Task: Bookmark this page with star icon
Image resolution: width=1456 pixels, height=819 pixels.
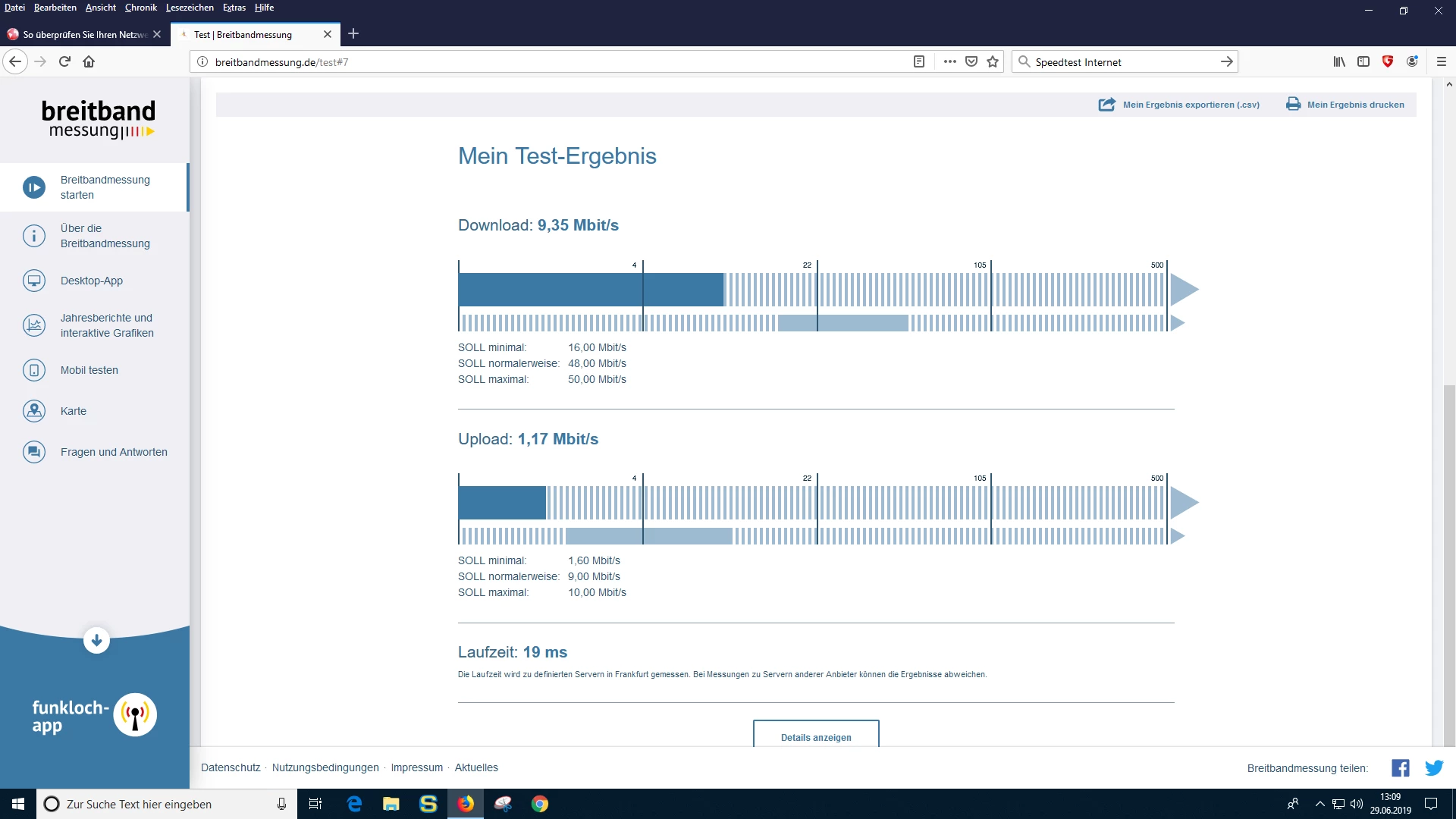Action: (993, 62)
